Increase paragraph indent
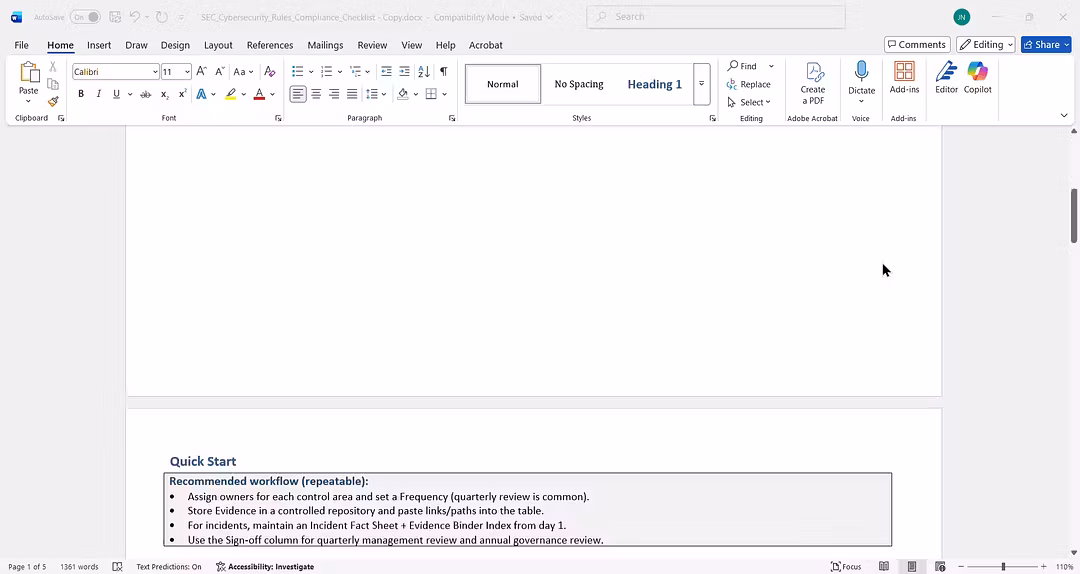 404,72
